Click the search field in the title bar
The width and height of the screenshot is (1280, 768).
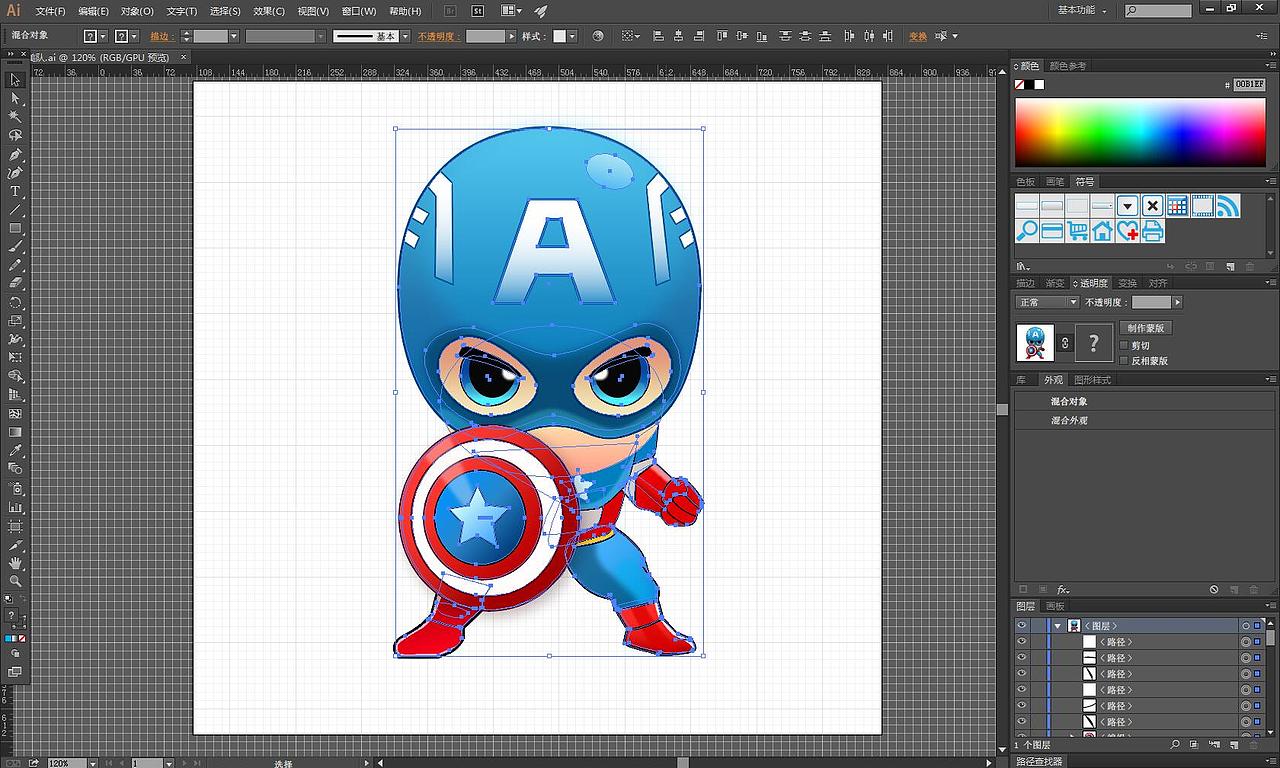(x=1158, y=11)
